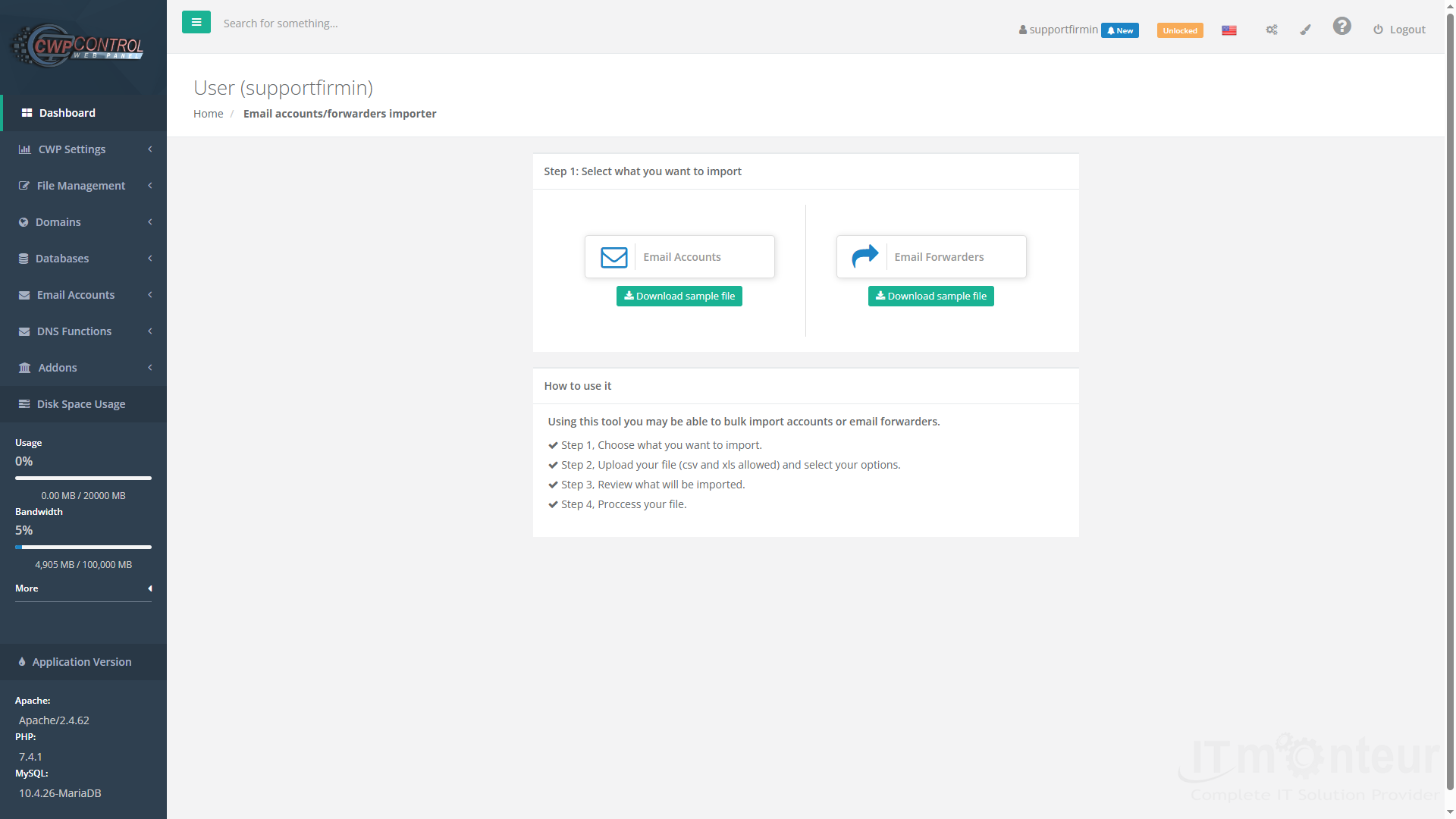Screen dimensions: 1456x819
Task: Click the Databases stack icon
Action: [24, 259]
